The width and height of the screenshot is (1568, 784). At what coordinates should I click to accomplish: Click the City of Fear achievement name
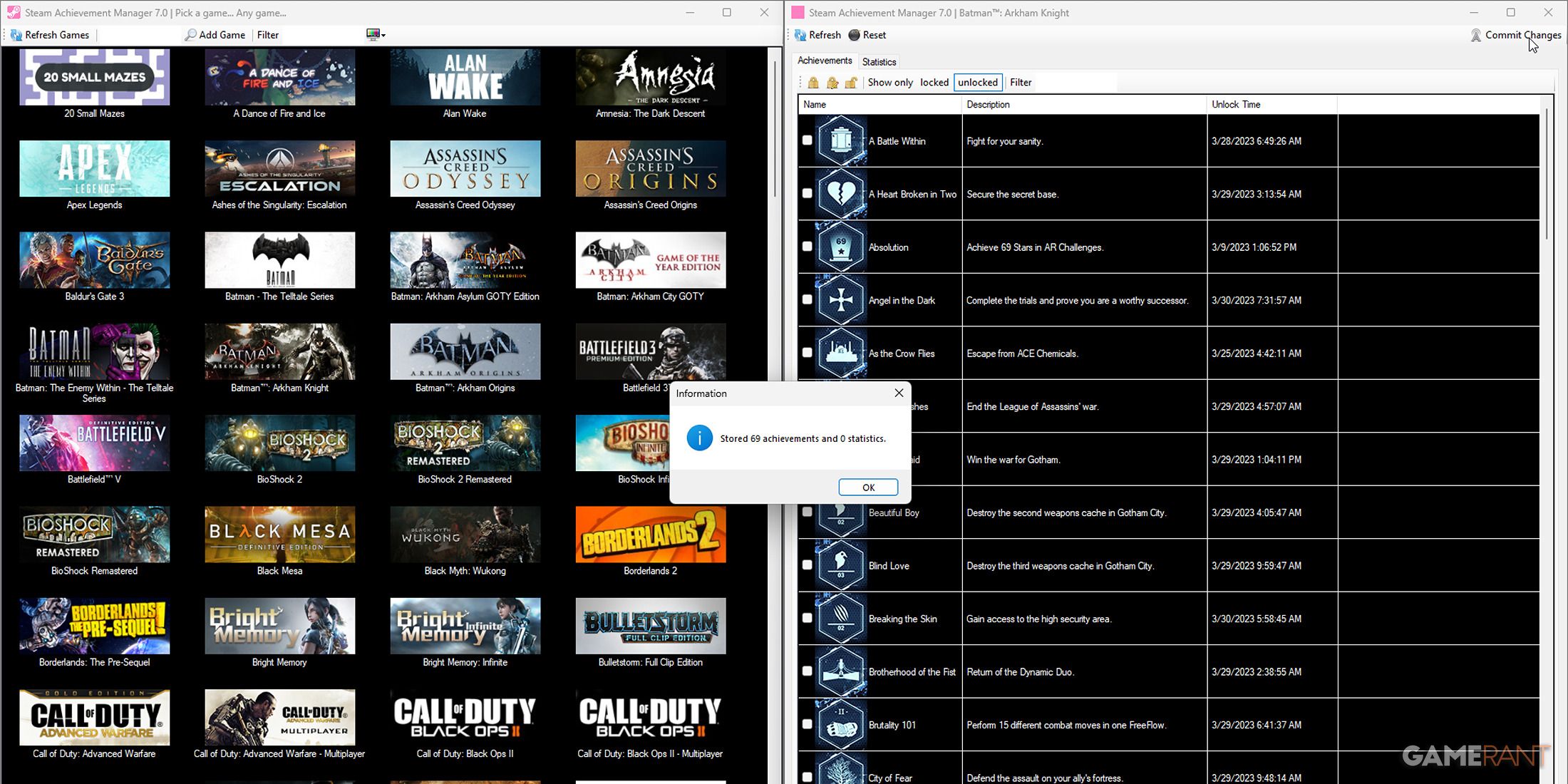click(x=890, y=778)
